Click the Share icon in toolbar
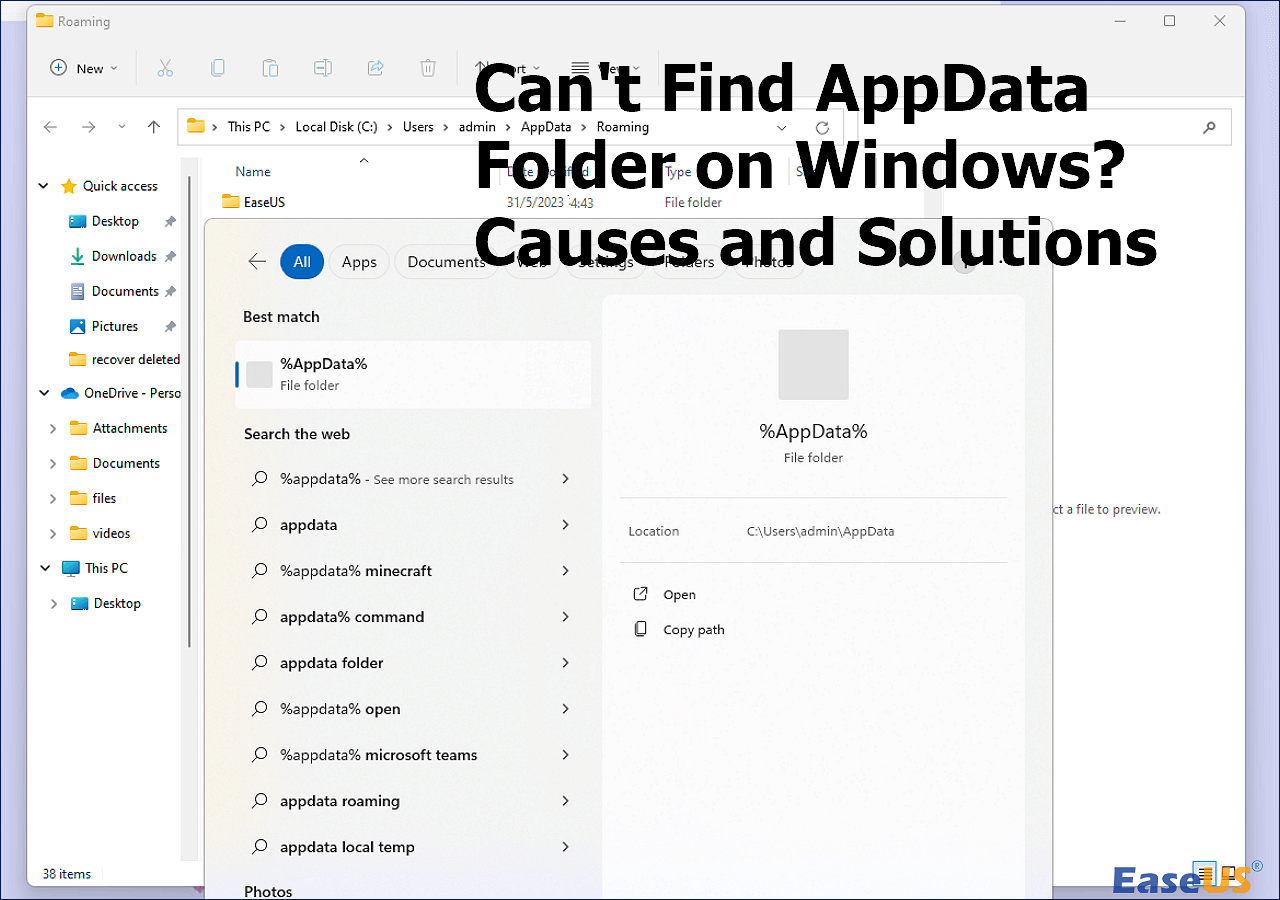The height and width of the screenshot is (900, 1280). [x=376, y=68]
